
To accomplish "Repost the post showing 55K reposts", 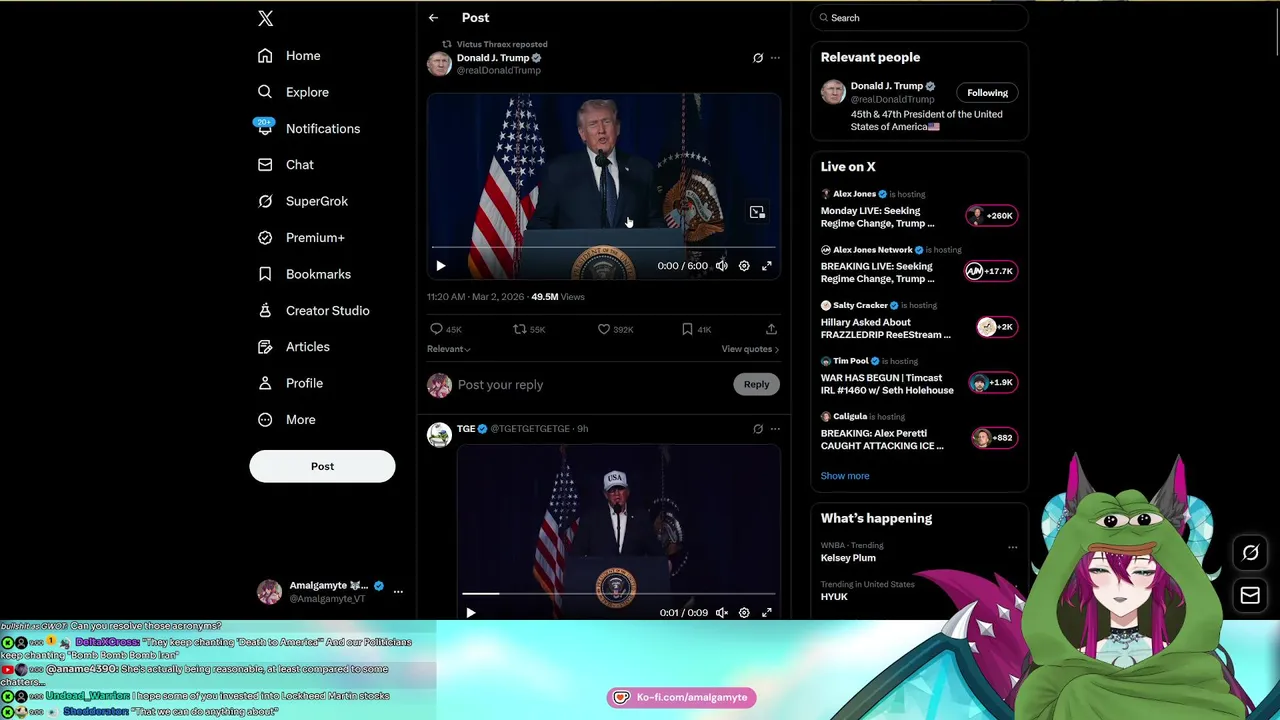I will 529,329.
